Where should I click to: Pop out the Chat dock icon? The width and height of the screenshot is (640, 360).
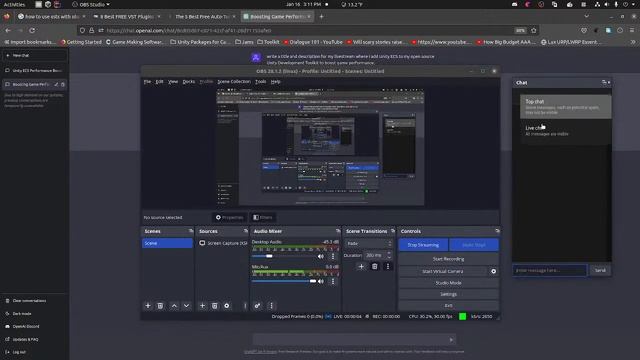[x=604, y=82]
